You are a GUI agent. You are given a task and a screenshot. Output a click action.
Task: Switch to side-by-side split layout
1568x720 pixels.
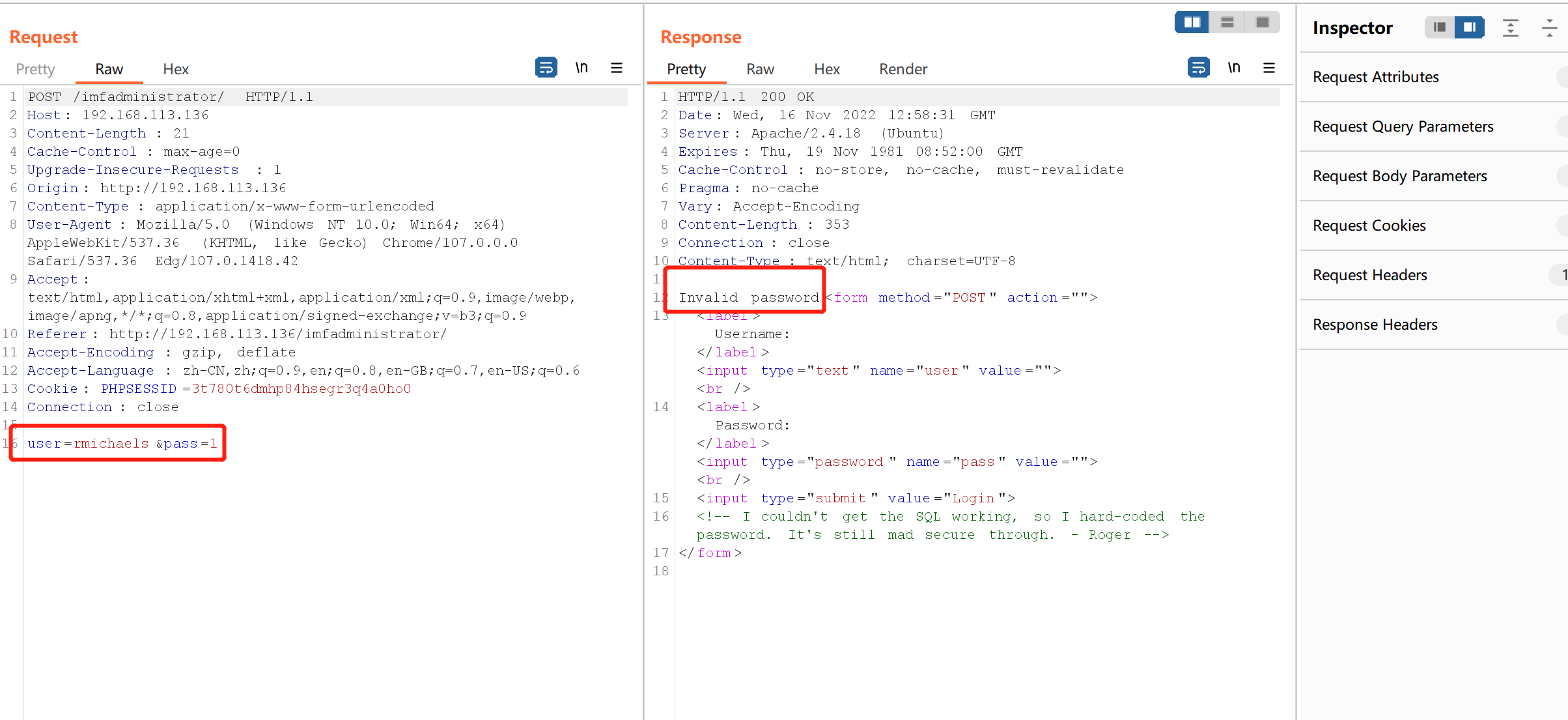[x=1192, y=23]
